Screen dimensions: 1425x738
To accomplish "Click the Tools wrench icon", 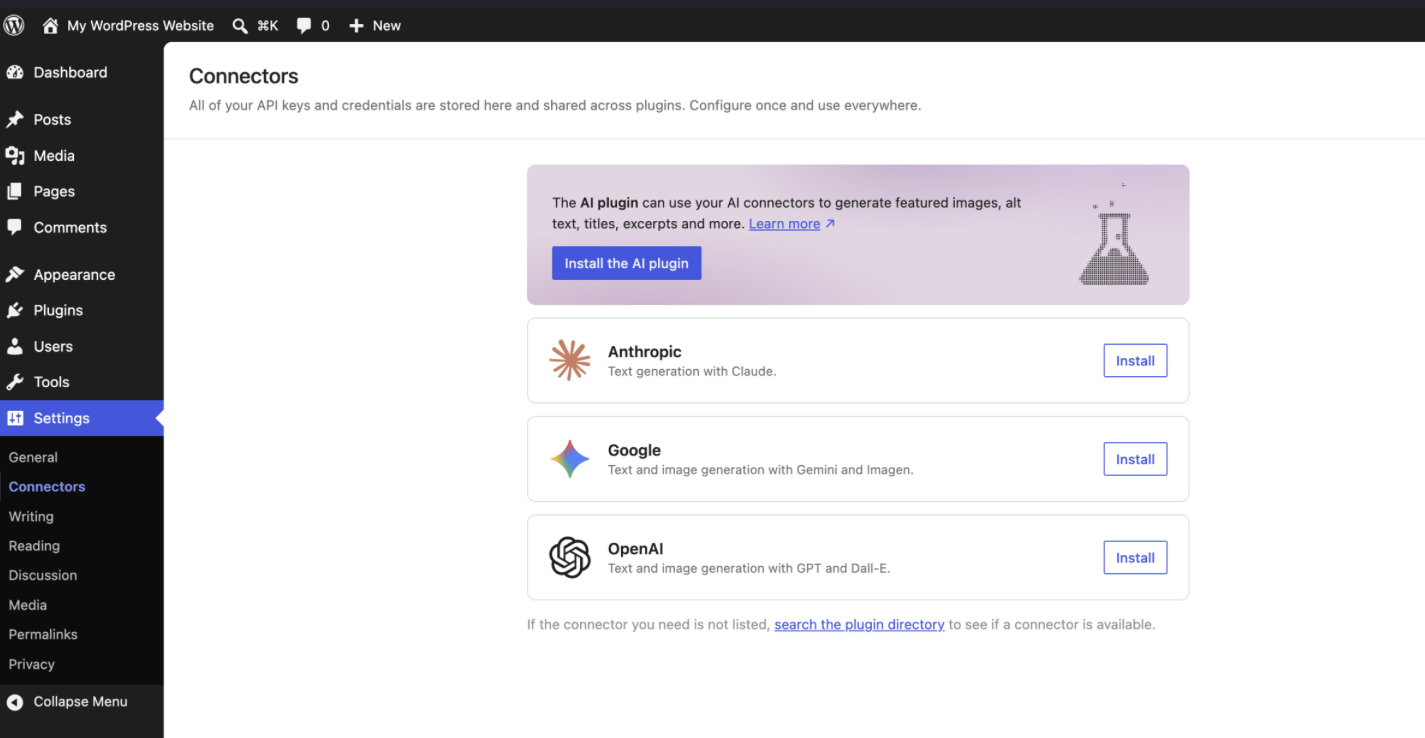I will click(x=15, y=382).
